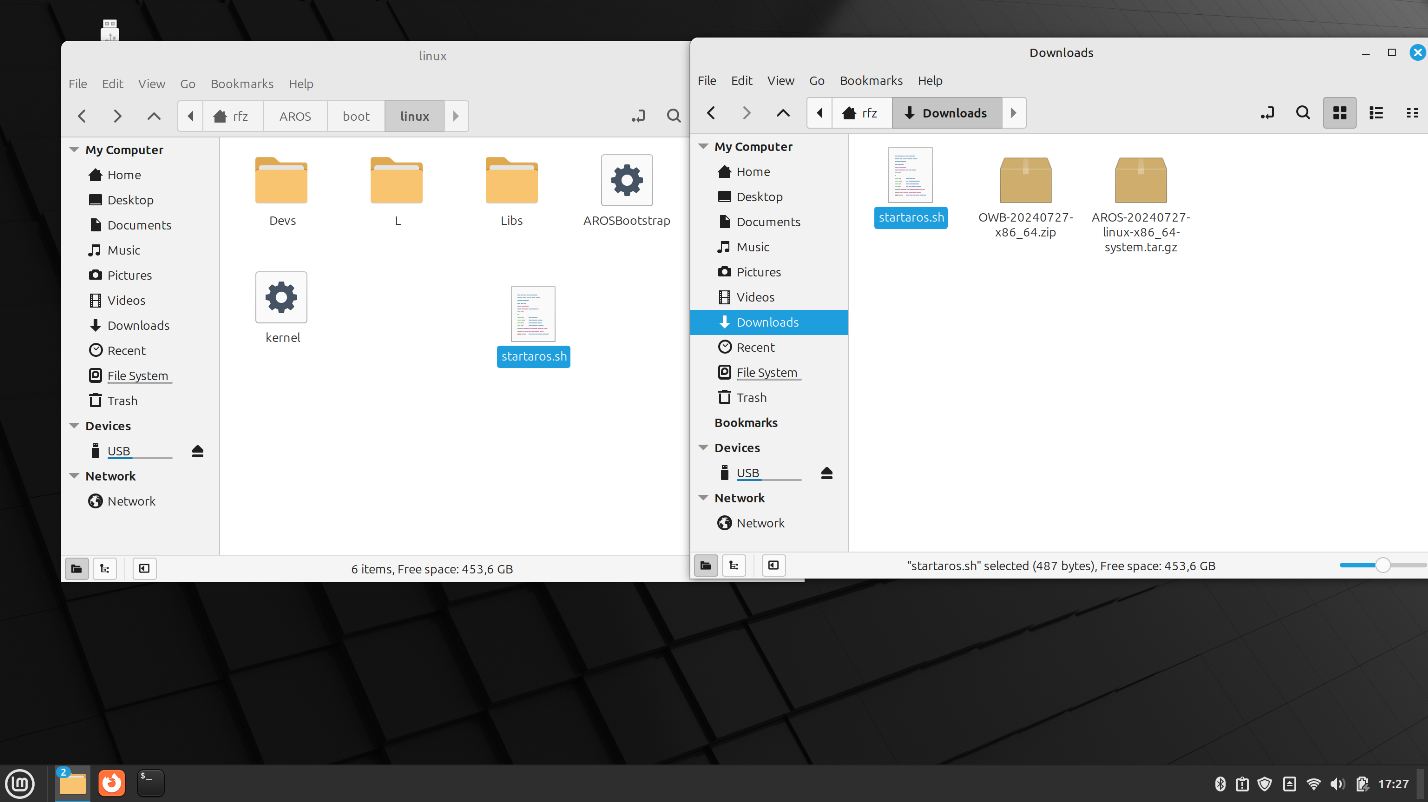1428x802 pixels.
Task: Collapse Network section in linux window sidebar
Action: tap(73, 476)
